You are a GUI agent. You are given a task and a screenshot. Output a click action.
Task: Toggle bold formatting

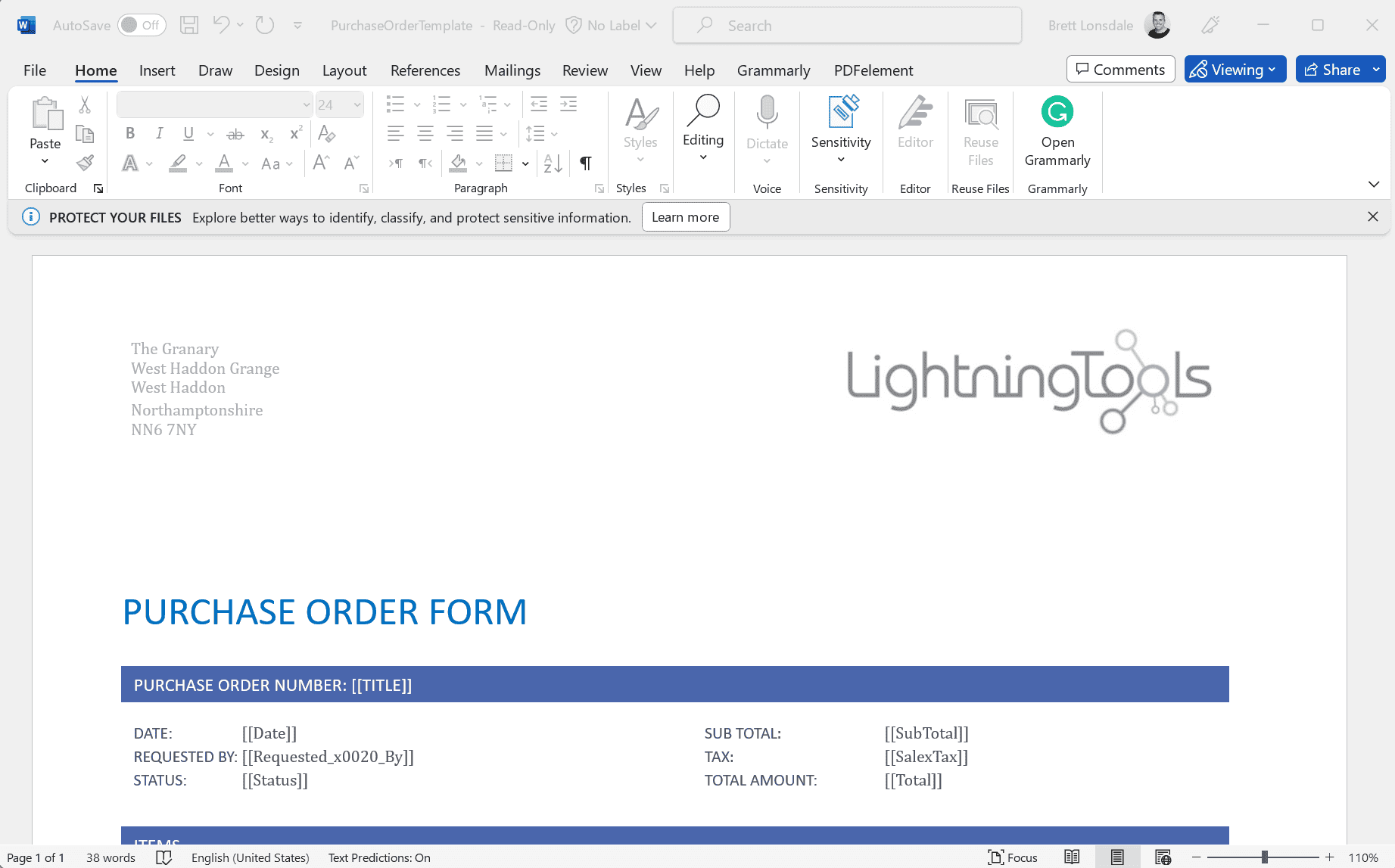tap(129, 133)
